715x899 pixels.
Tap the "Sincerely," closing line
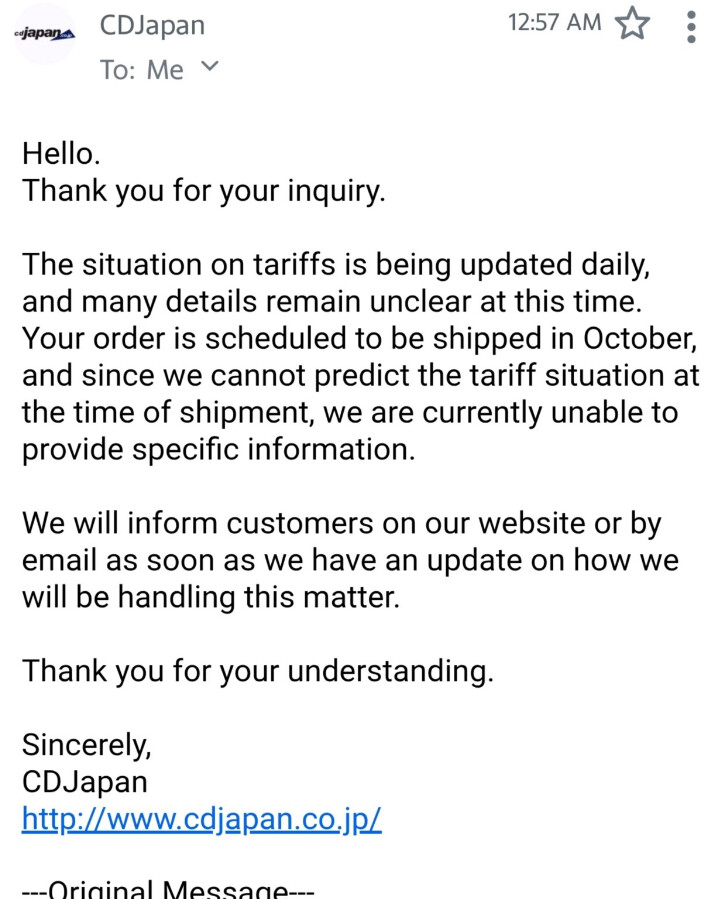[x=87, y=745]
